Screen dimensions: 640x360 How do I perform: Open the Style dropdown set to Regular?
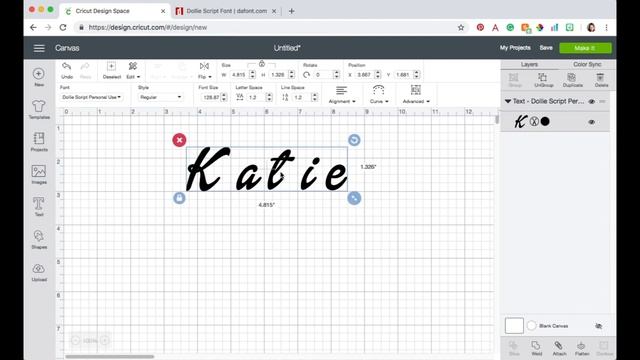(160, 97)
